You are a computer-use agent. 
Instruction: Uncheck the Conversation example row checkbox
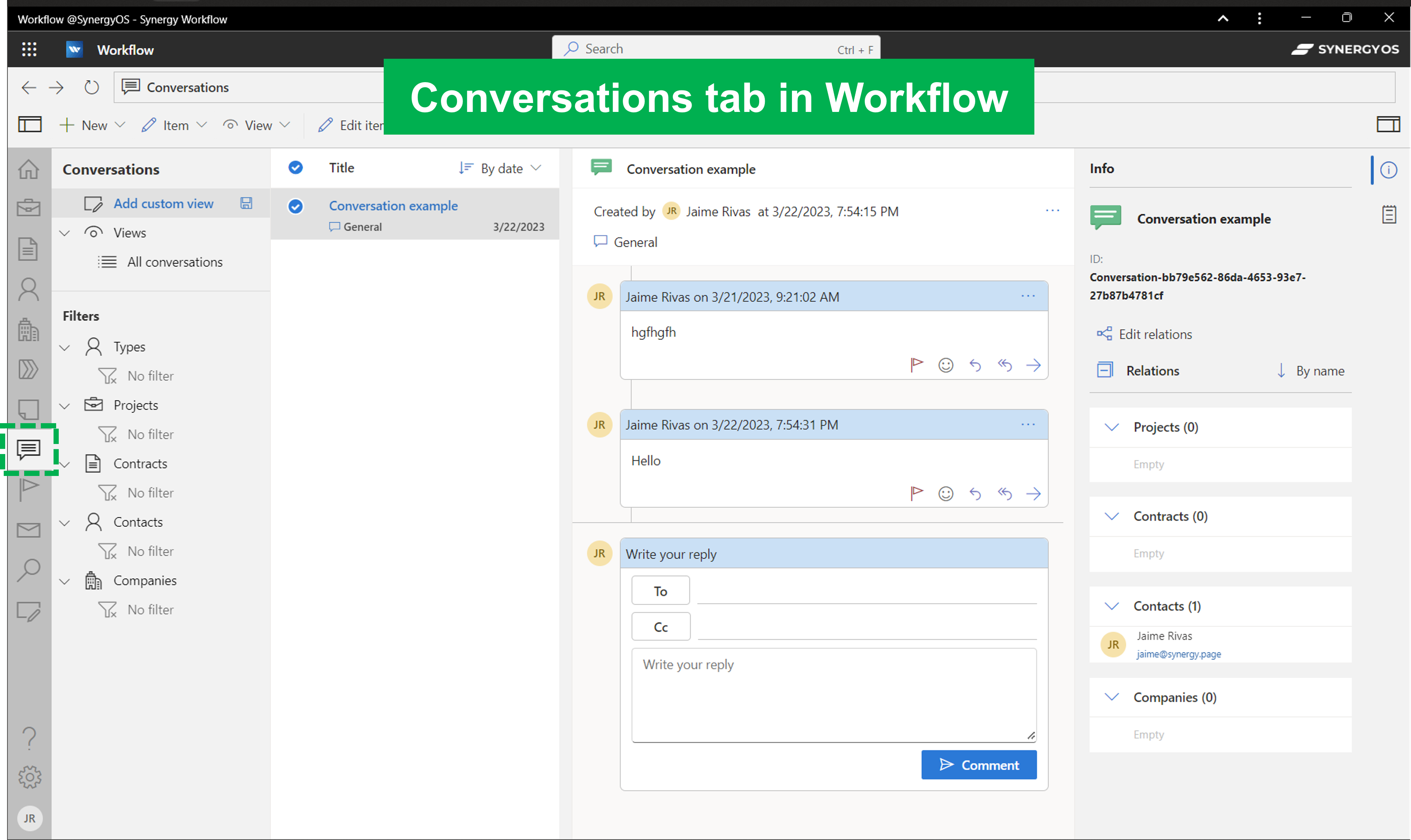[296, 207]
